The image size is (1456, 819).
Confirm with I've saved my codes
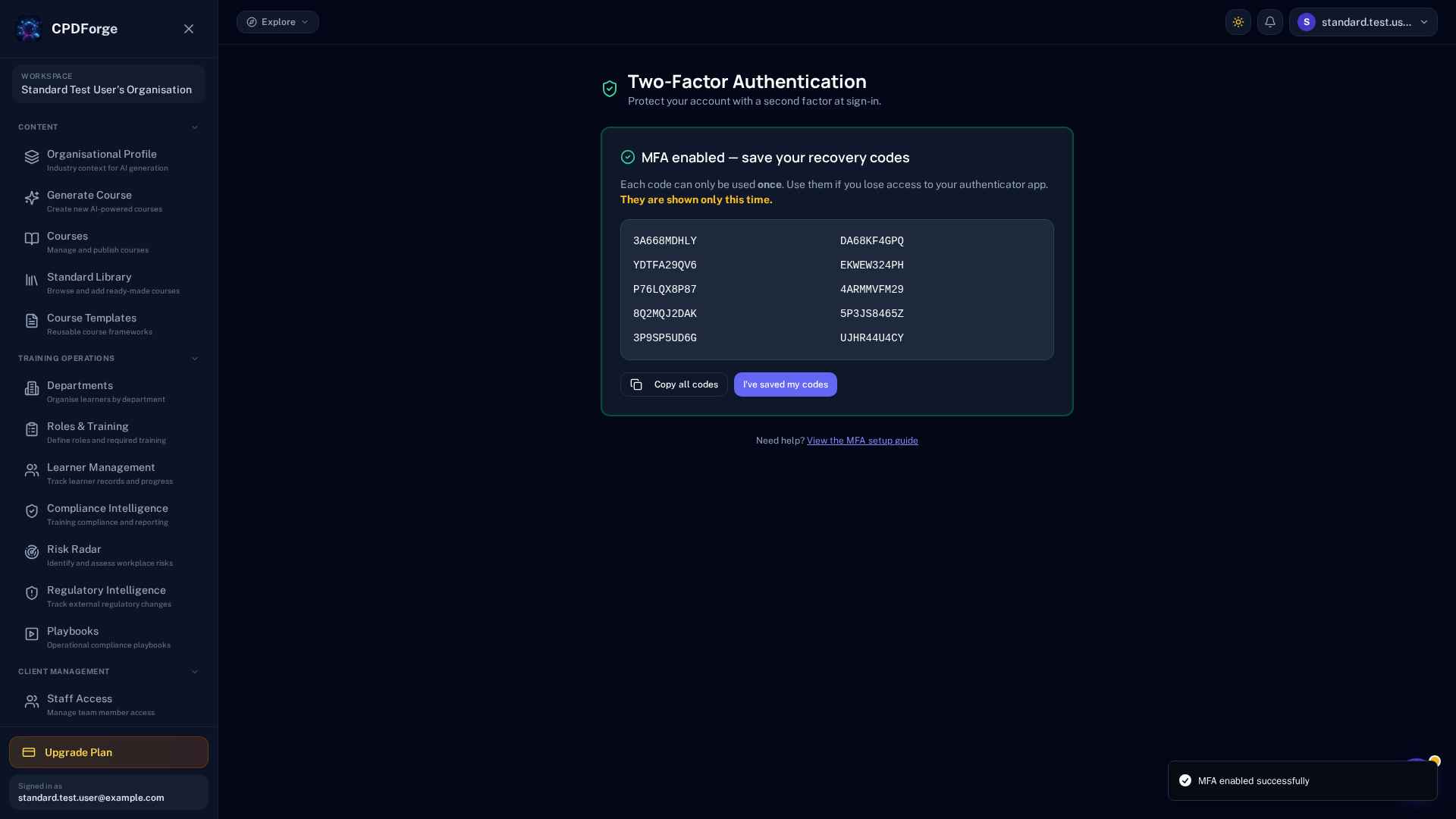(786, 384)
